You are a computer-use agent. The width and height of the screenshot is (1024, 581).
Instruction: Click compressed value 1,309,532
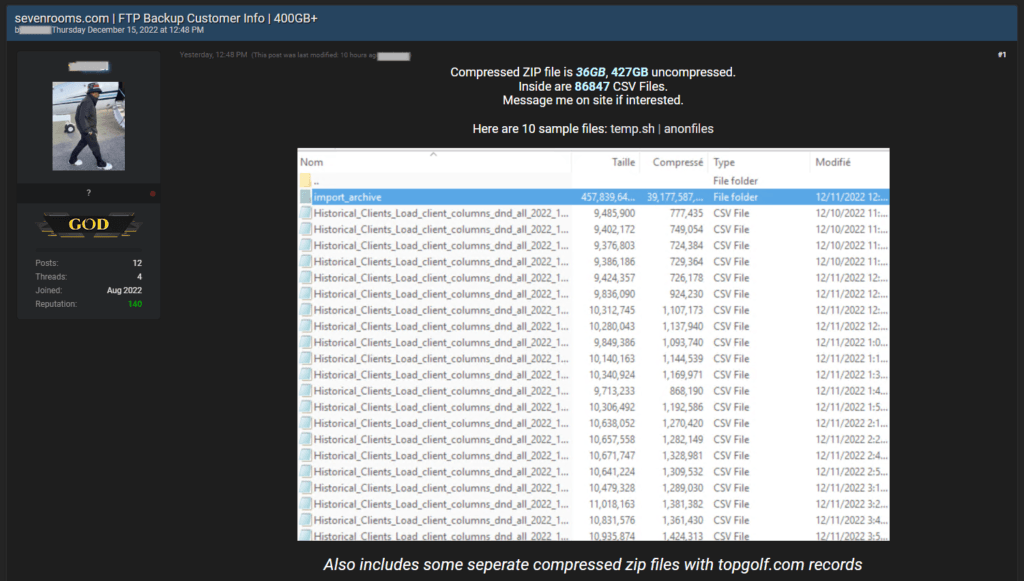[682, 472]
